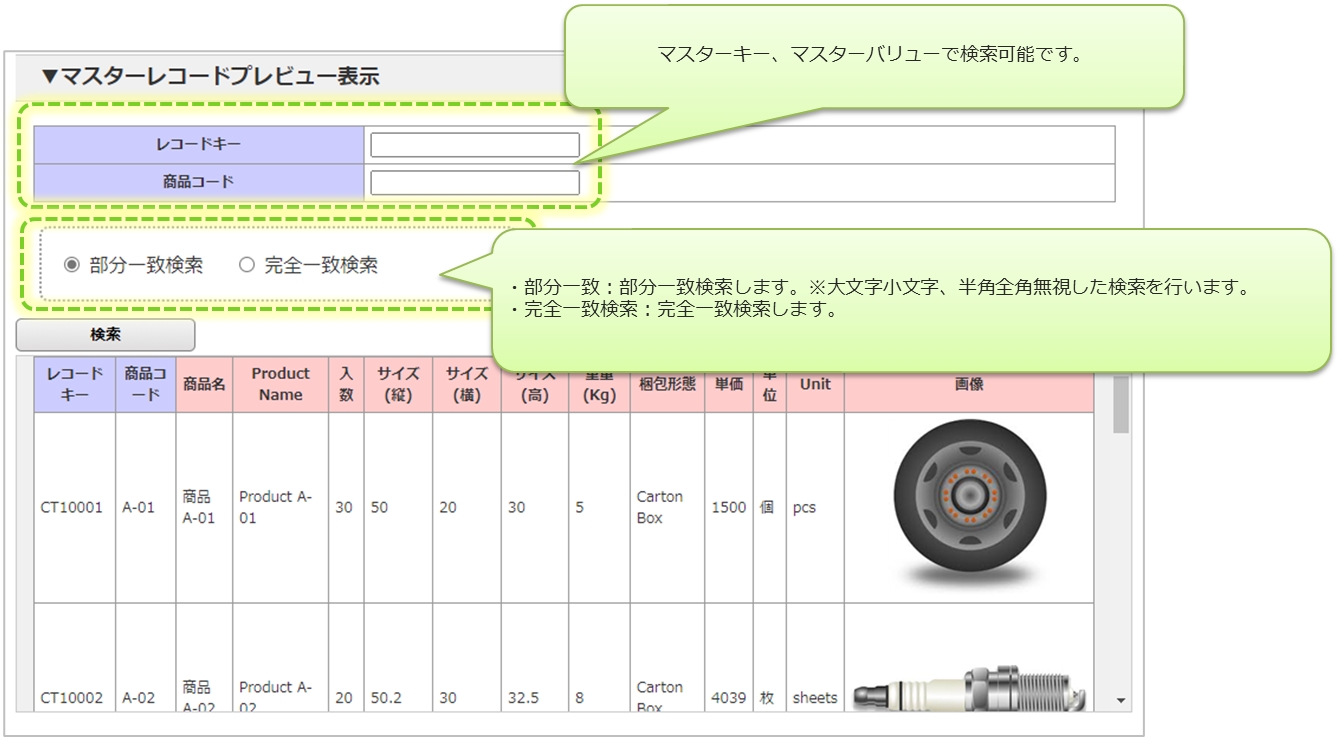Click the Unit column header
This screenshot has width=1339, height=737.
[x=815, y=384]
